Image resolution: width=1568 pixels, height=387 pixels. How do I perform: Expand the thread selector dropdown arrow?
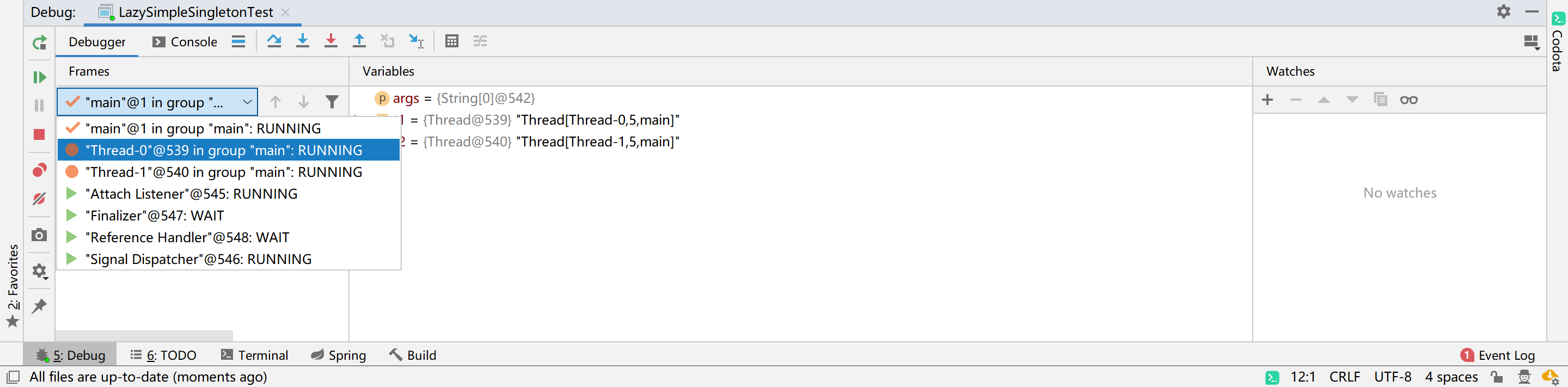[x=247, y=102]
